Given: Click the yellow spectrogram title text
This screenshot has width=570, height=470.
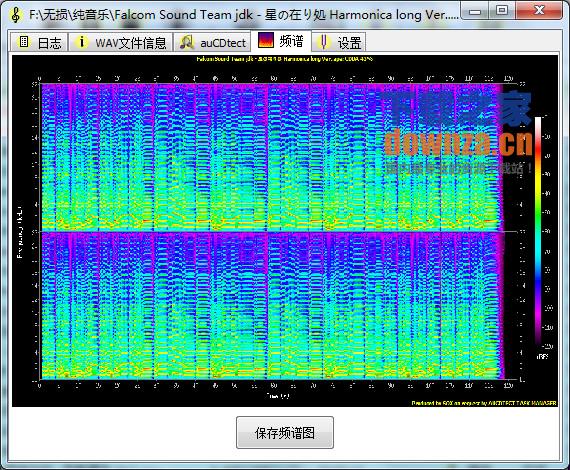Looking at the screenshot, I should pos(285,59).
